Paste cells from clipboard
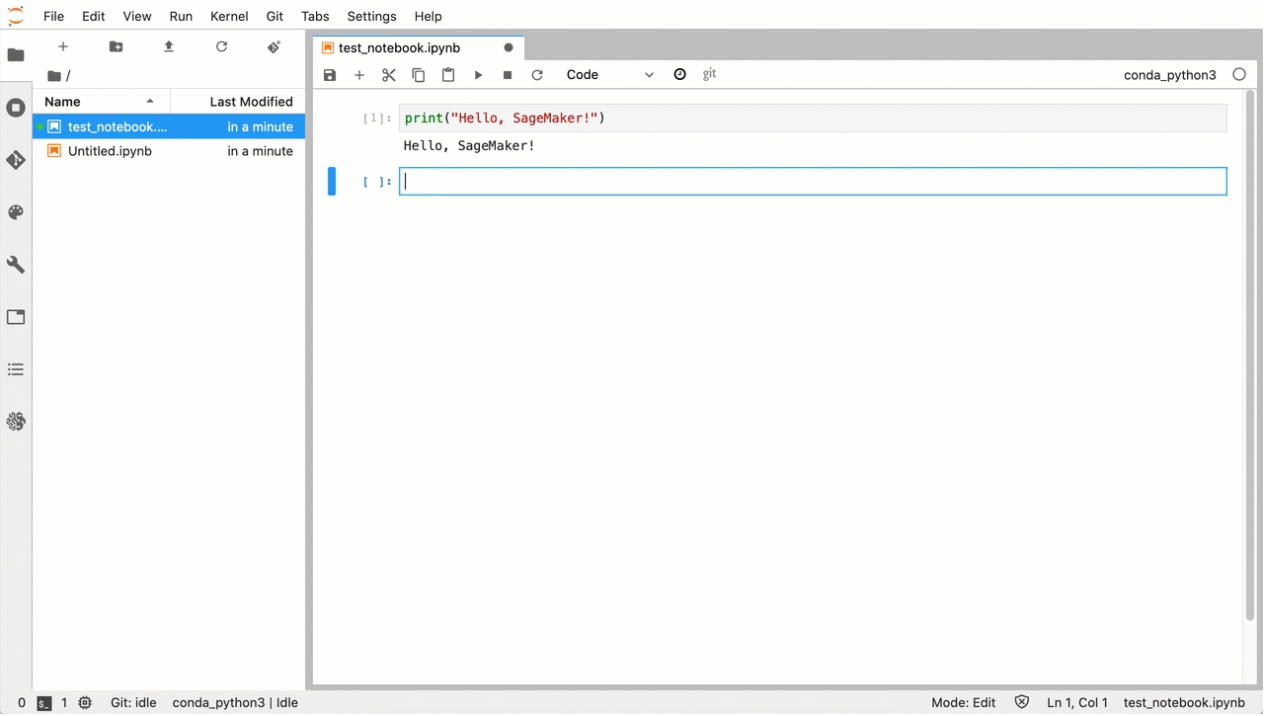The height and width of the screenshot is (716, 1265). [x=449, y=75]
